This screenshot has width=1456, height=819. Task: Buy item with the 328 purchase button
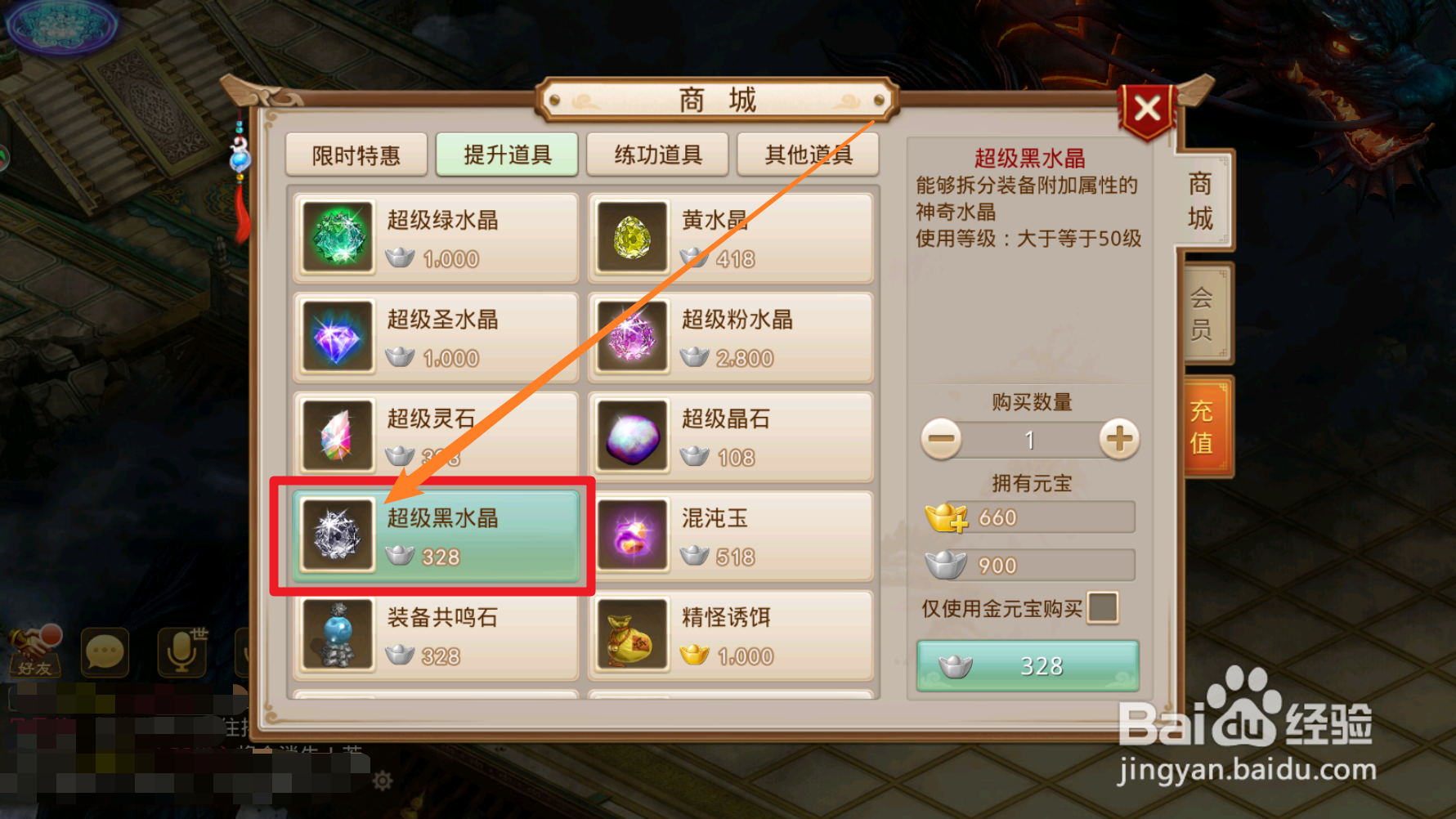1028,666
